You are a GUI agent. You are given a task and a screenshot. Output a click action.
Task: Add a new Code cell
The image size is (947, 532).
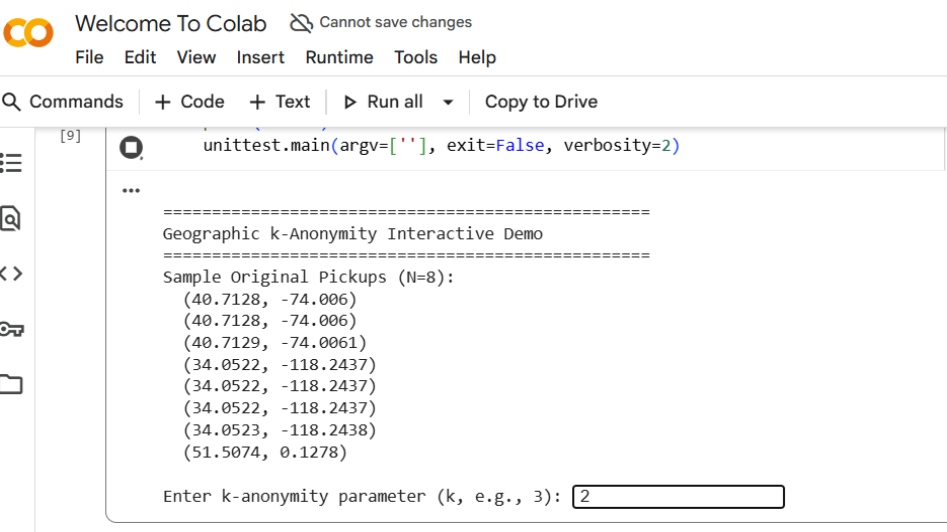(189, 102)
